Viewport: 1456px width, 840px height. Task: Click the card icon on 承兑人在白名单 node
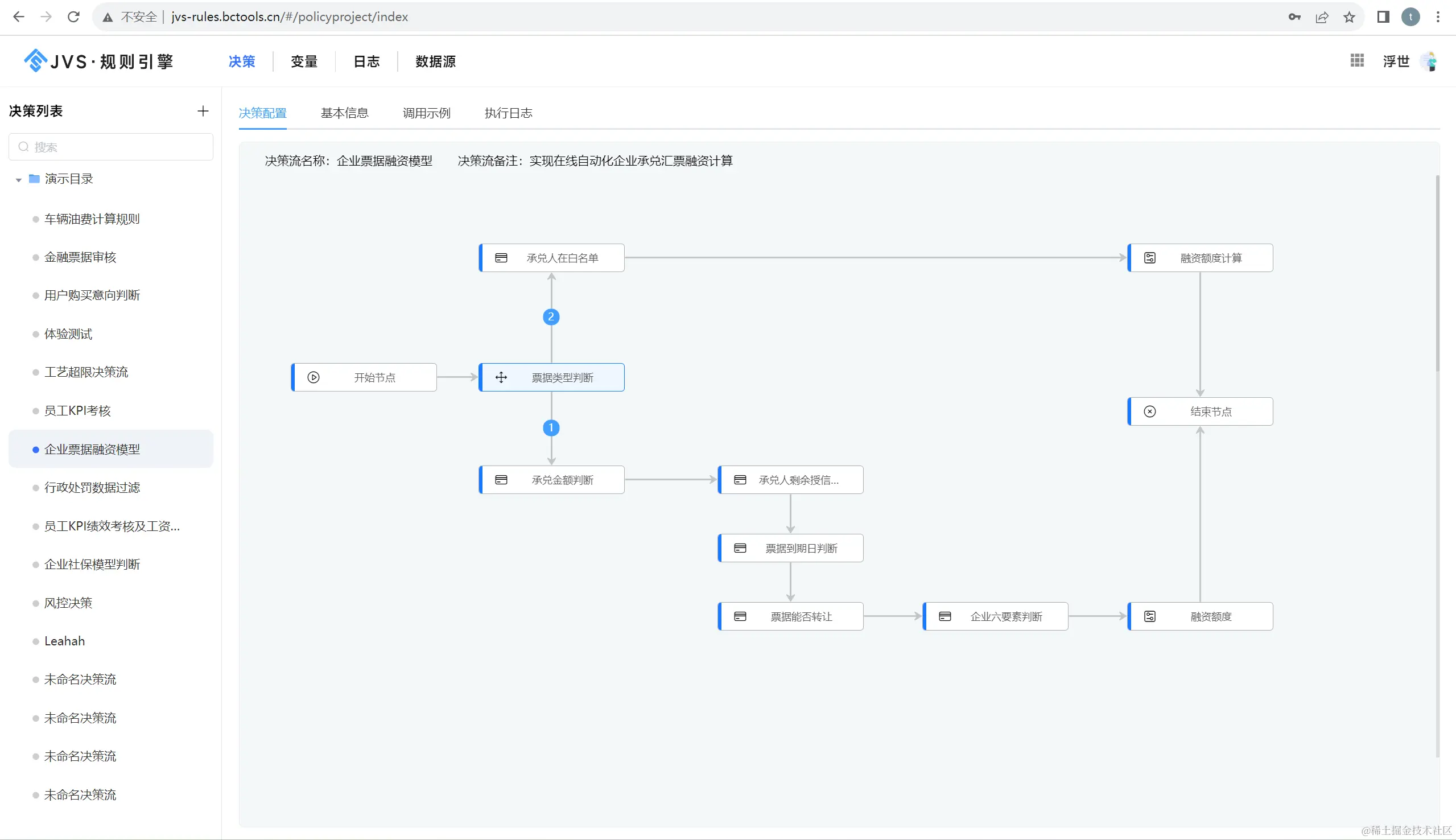coord(501,258)
